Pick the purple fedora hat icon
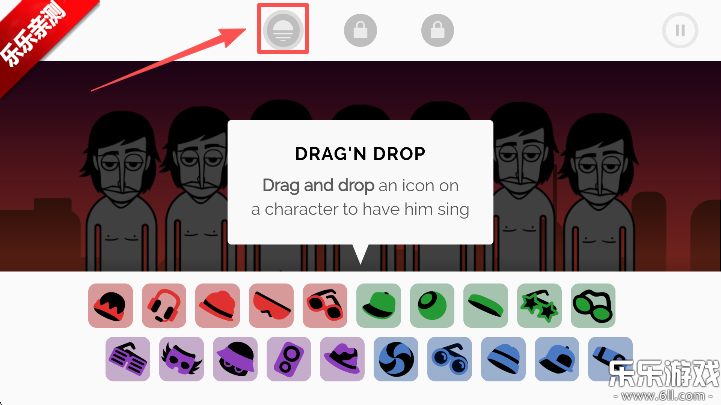This screenshot has height=405, width=721. coord(343,359)
